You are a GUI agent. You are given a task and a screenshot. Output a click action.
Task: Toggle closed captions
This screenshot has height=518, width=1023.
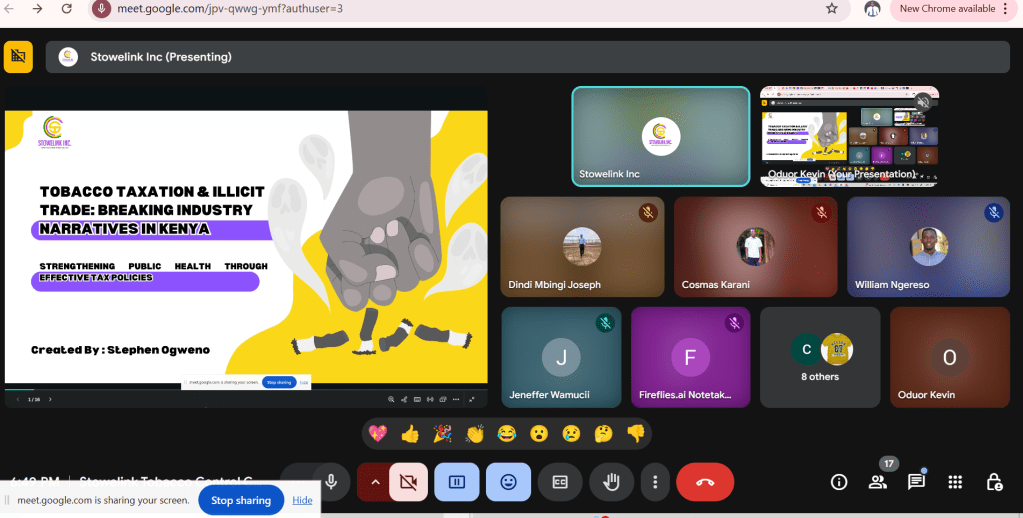tap(560, 482)
